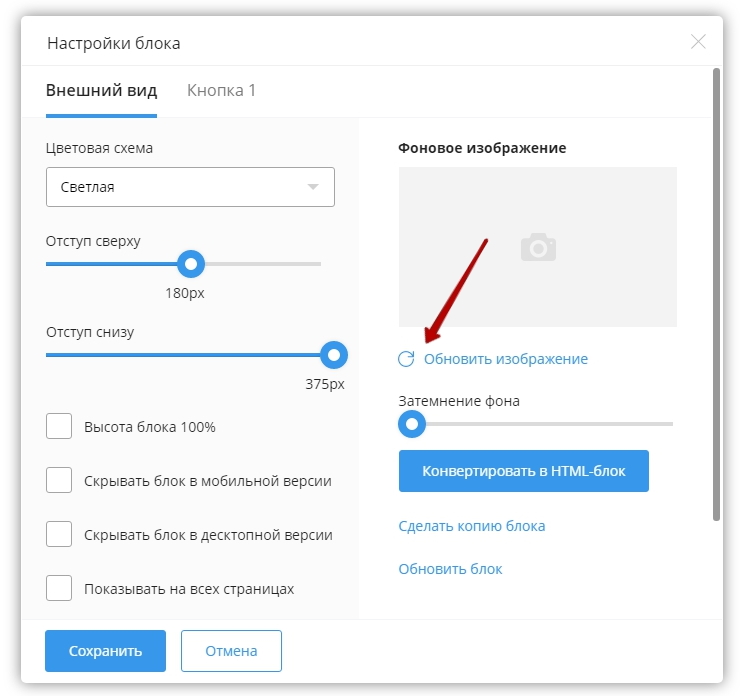Toggle Скрывать блок в мобильной версии
Screen dimensions: 740x696
(59, 480)
